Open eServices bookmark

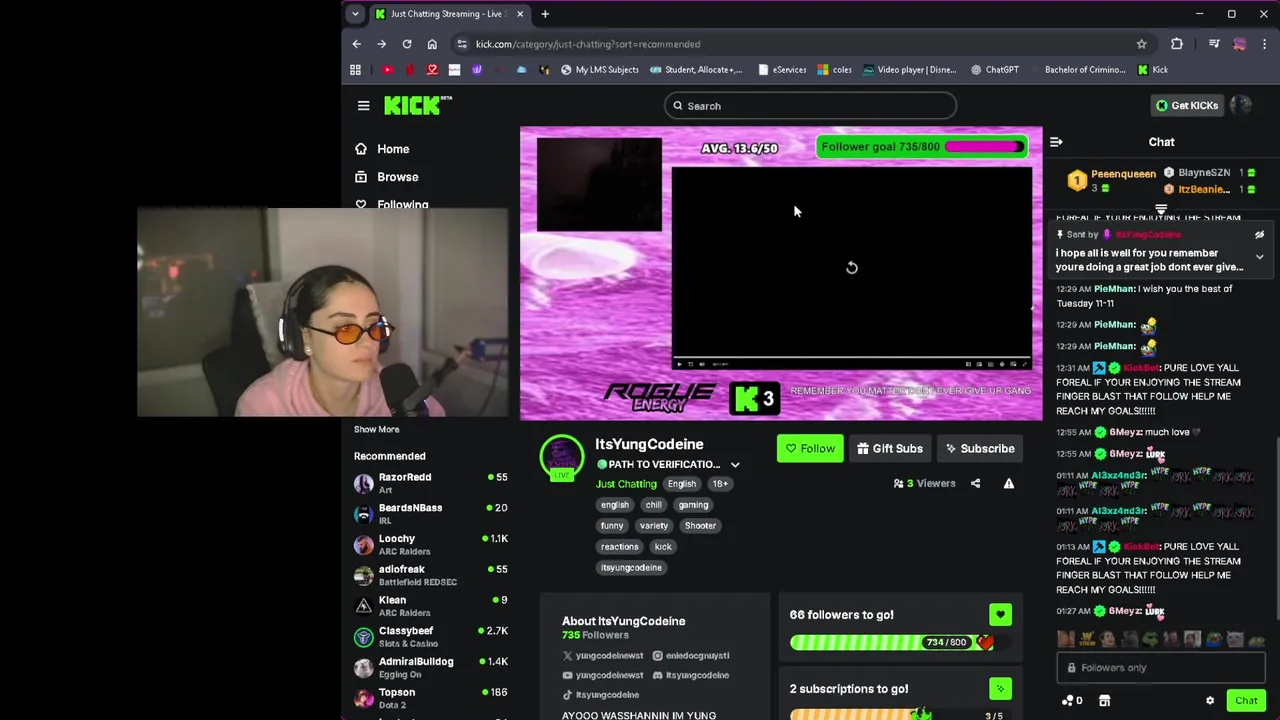coord(782,70)
